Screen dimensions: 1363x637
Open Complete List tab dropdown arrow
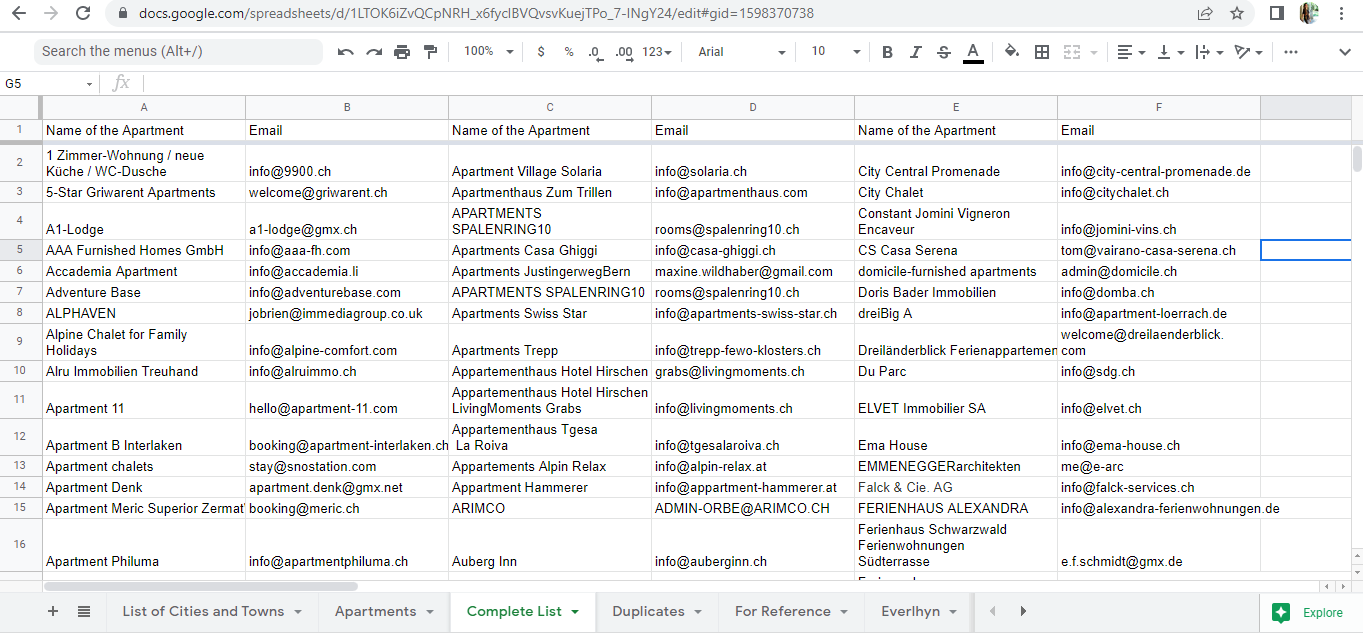pyautogui.click(x=575, y=611)
